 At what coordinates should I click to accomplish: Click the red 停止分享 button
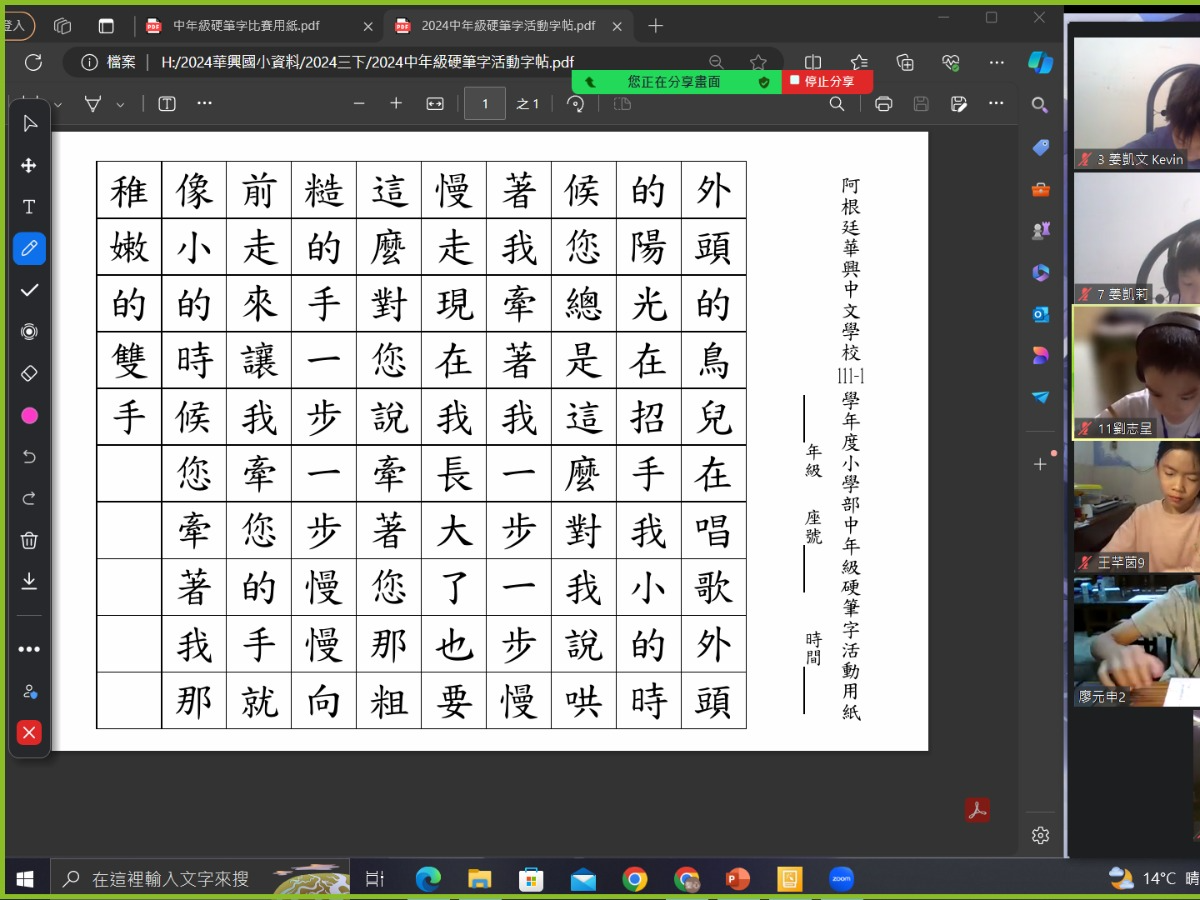pyautogui.click(x=827, y=81)
